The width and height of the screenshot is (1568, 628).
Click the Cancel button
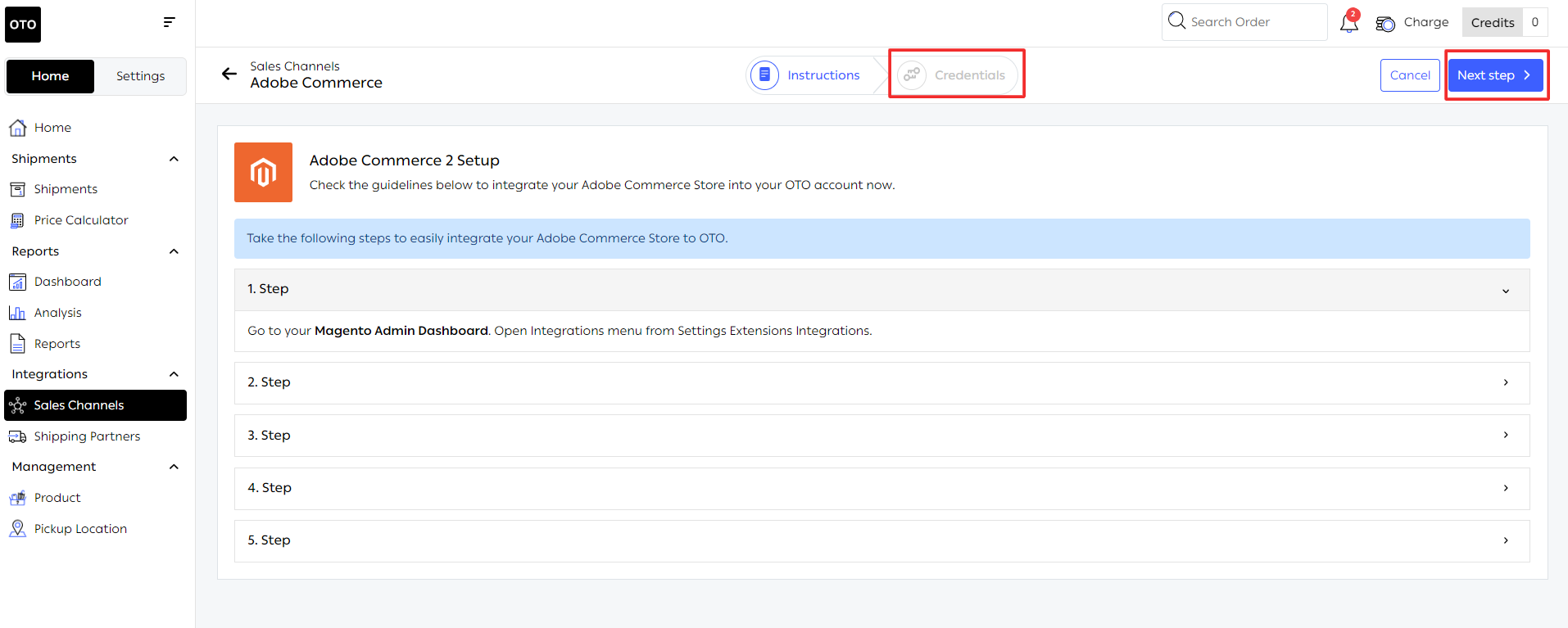coord(1410,75)
